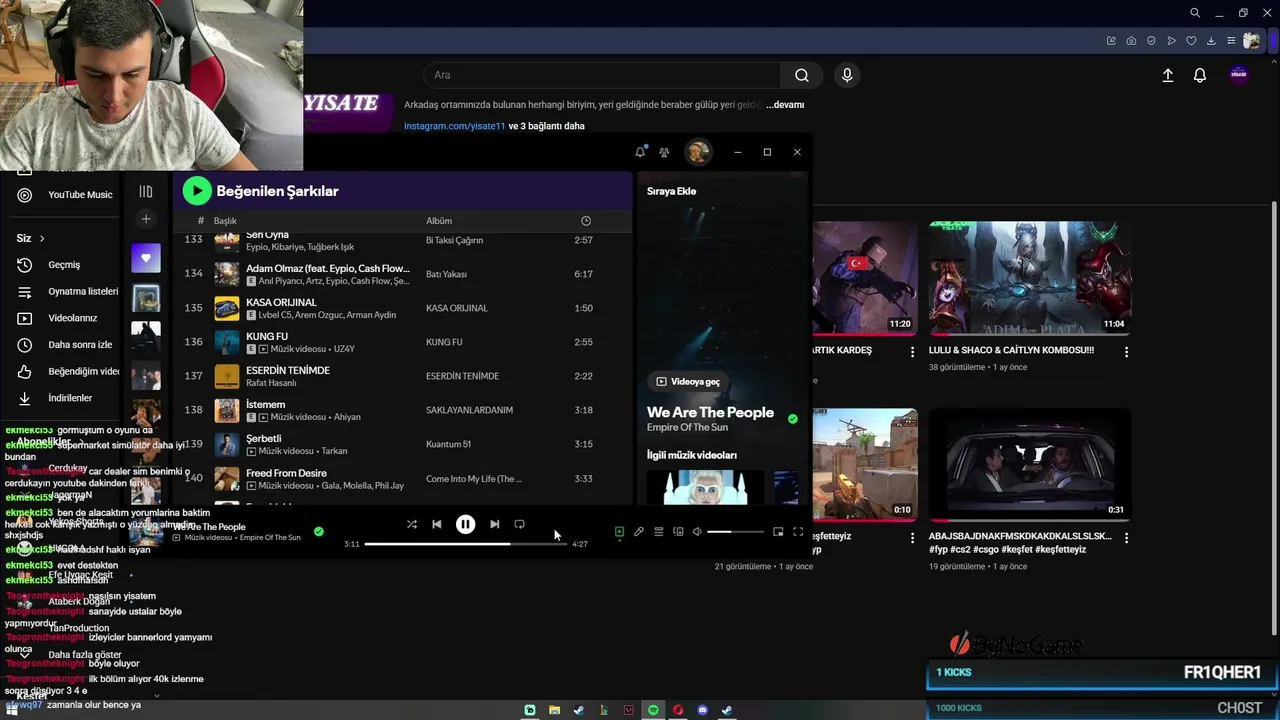The height and width of the screenshot is (720, 1280).
Task: Select Şerbetli song by Tarkan
Action: (x=402, y=444)
